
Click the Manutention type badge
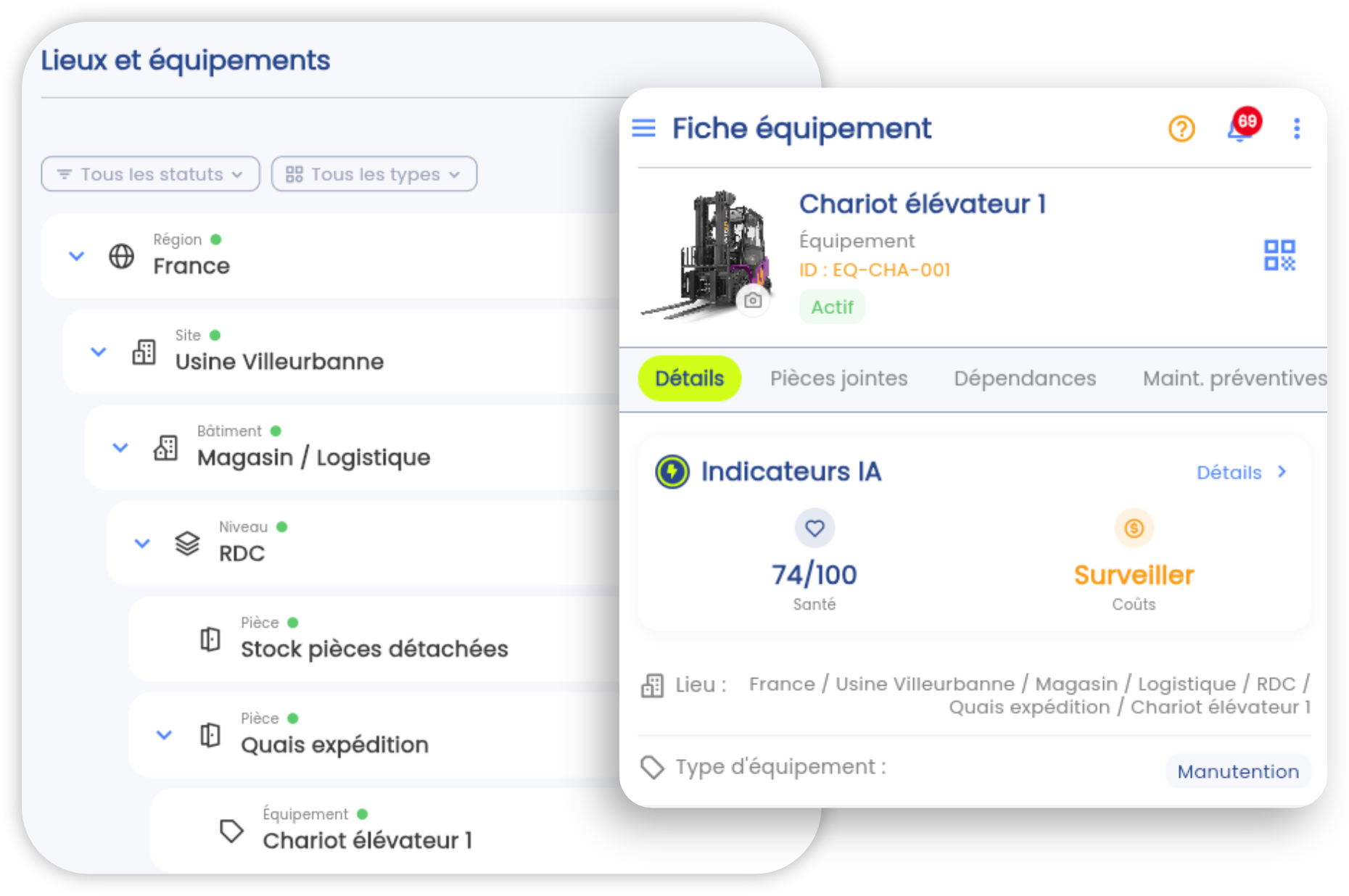pos(1238,771)
